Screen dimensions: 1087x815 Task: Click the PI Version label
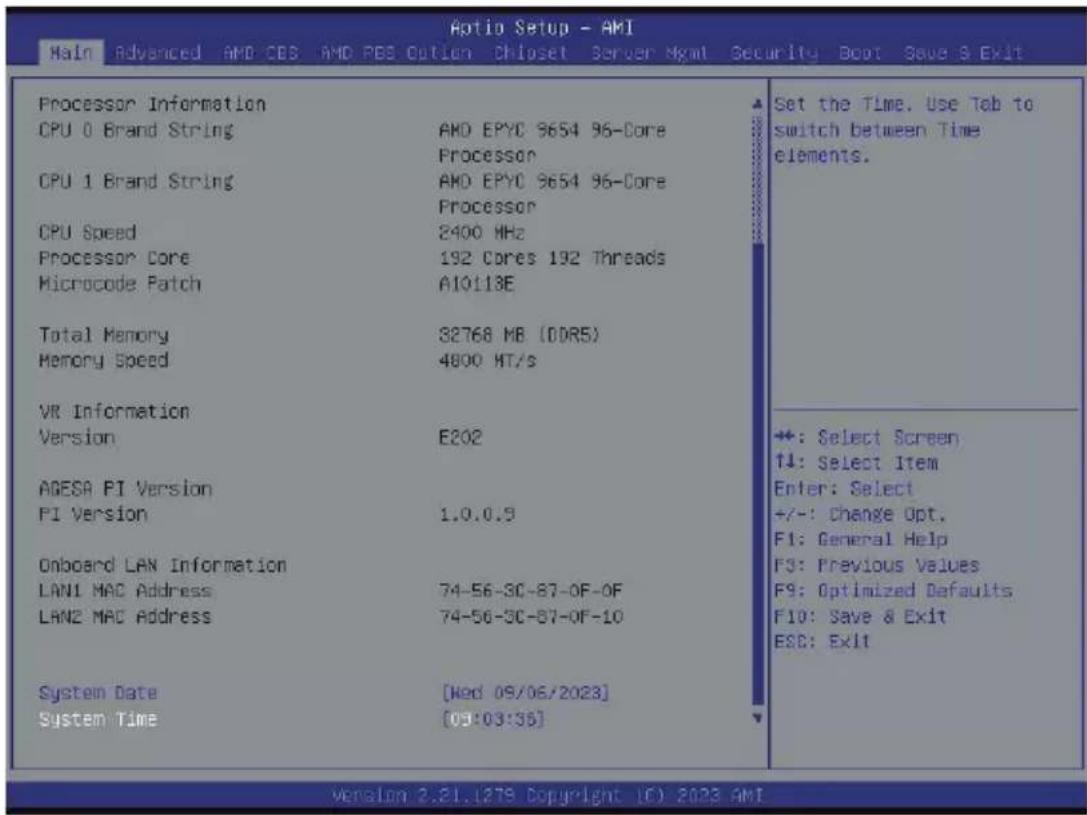point(93,514)
